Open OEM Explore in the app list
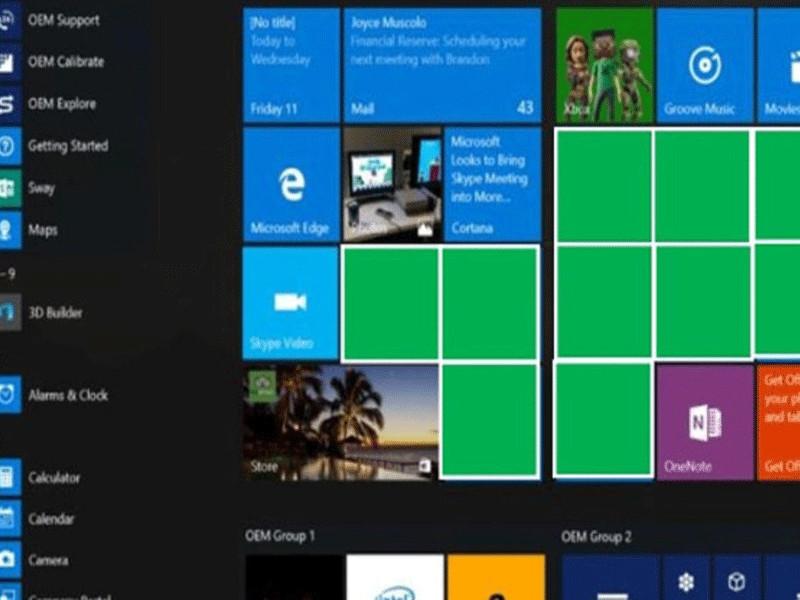This screenshot has height=600, width=800. 48,104
